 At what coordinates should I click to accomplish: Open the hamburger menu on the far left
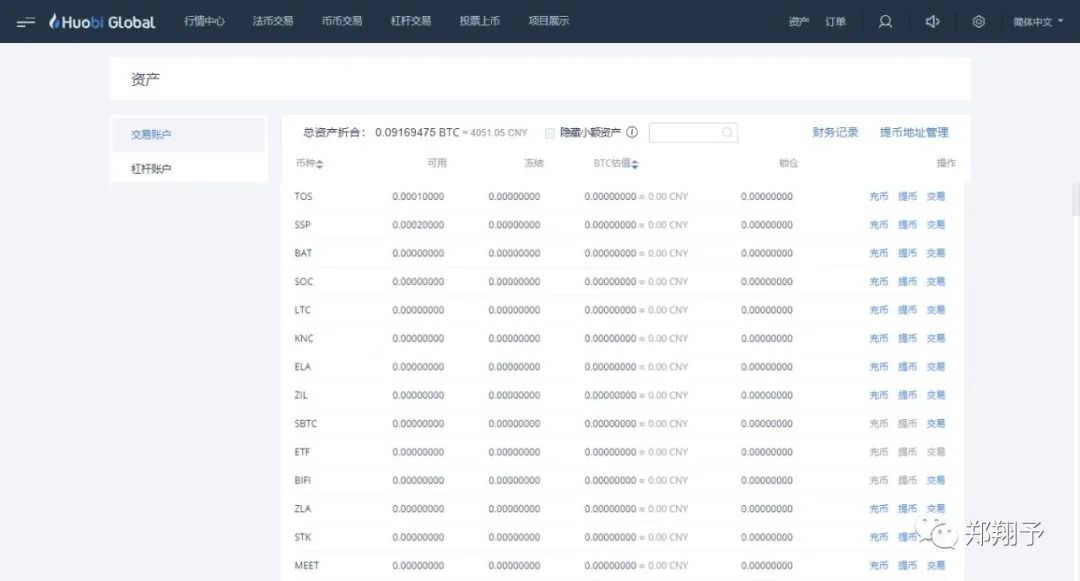click(26, 21)
